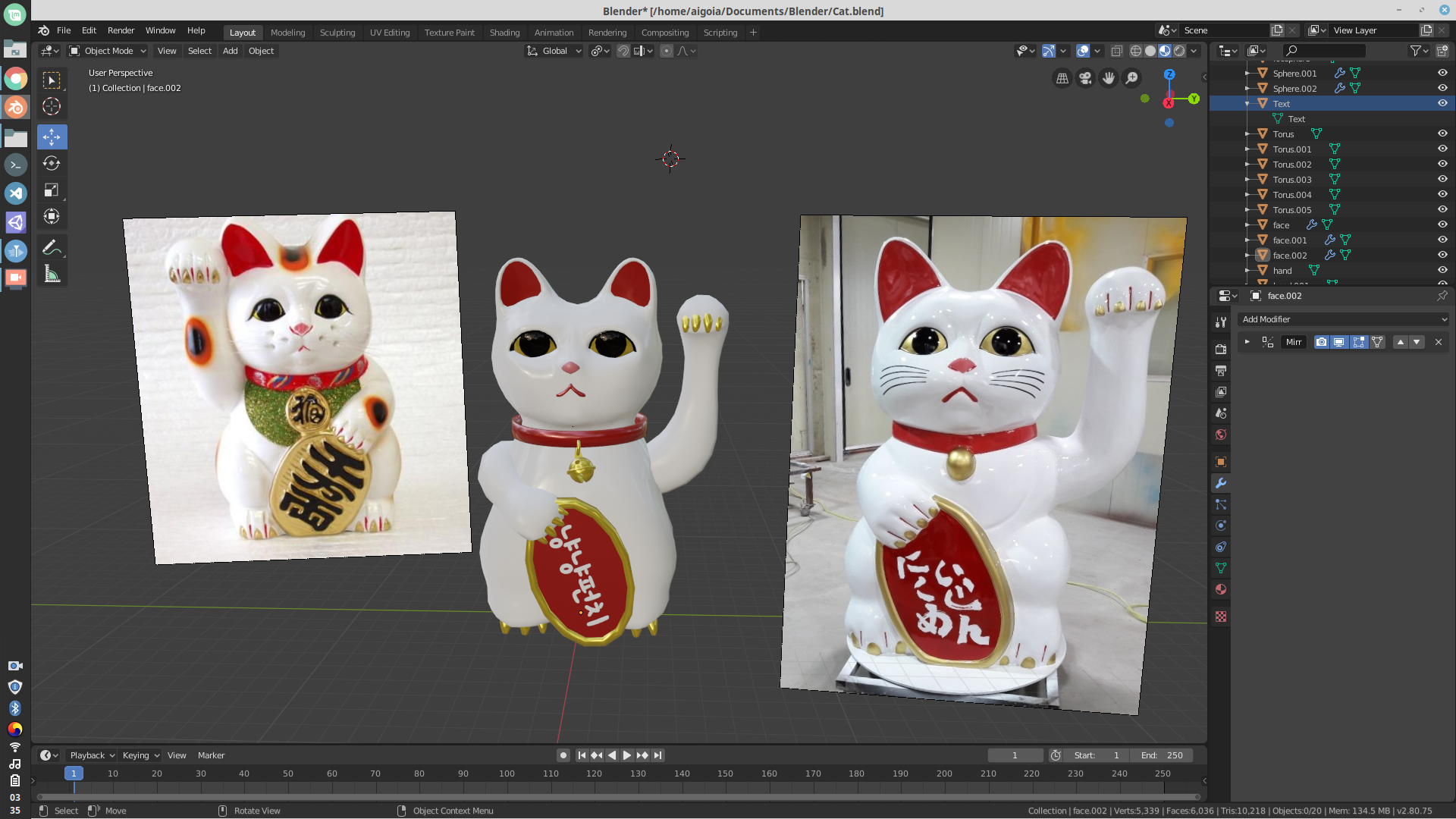The height and width of the screenshot is (819, 1456).
Task: Open the Object Data mesh properties tab
Action: point(1221,568)
